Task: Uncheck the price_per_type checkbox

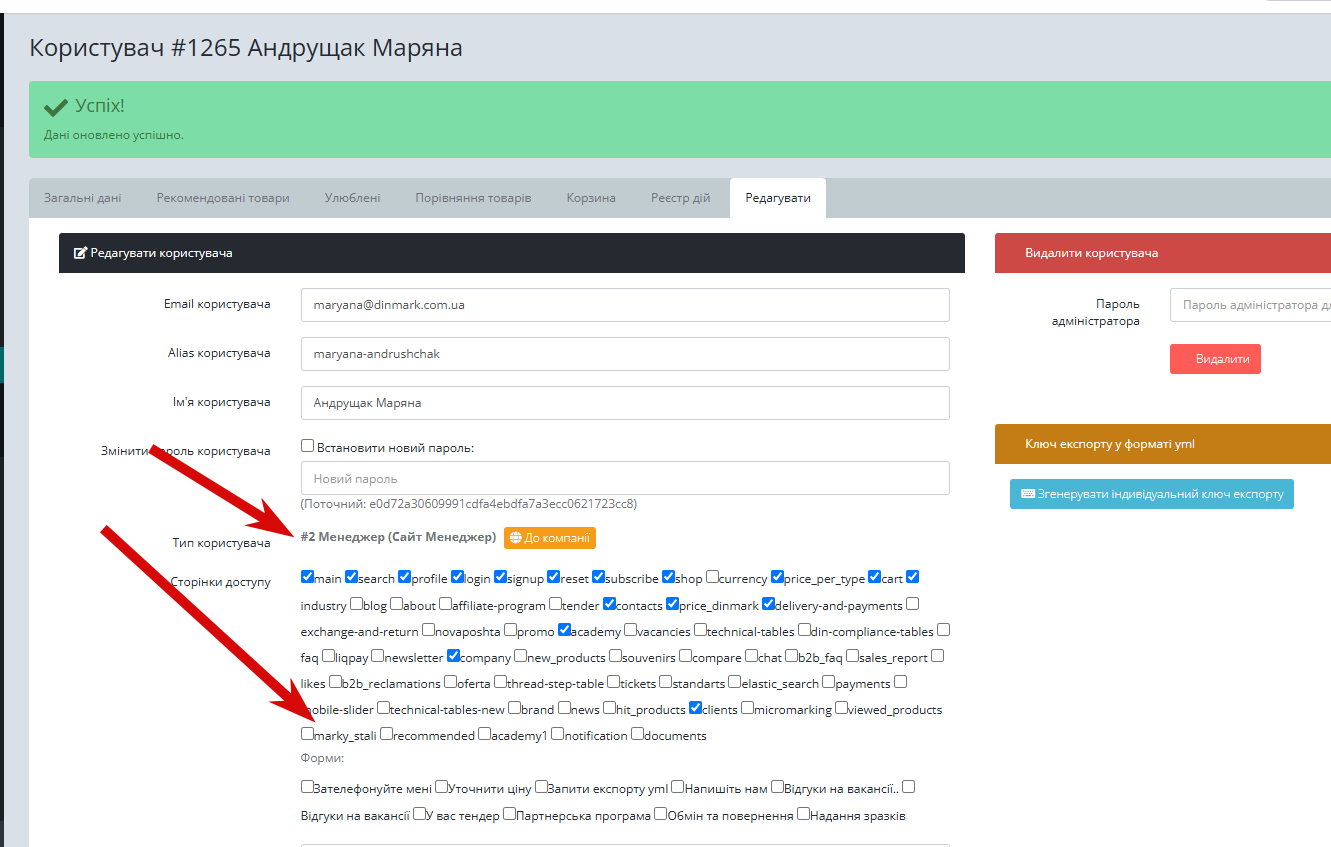Action: (x=778, y=577)
